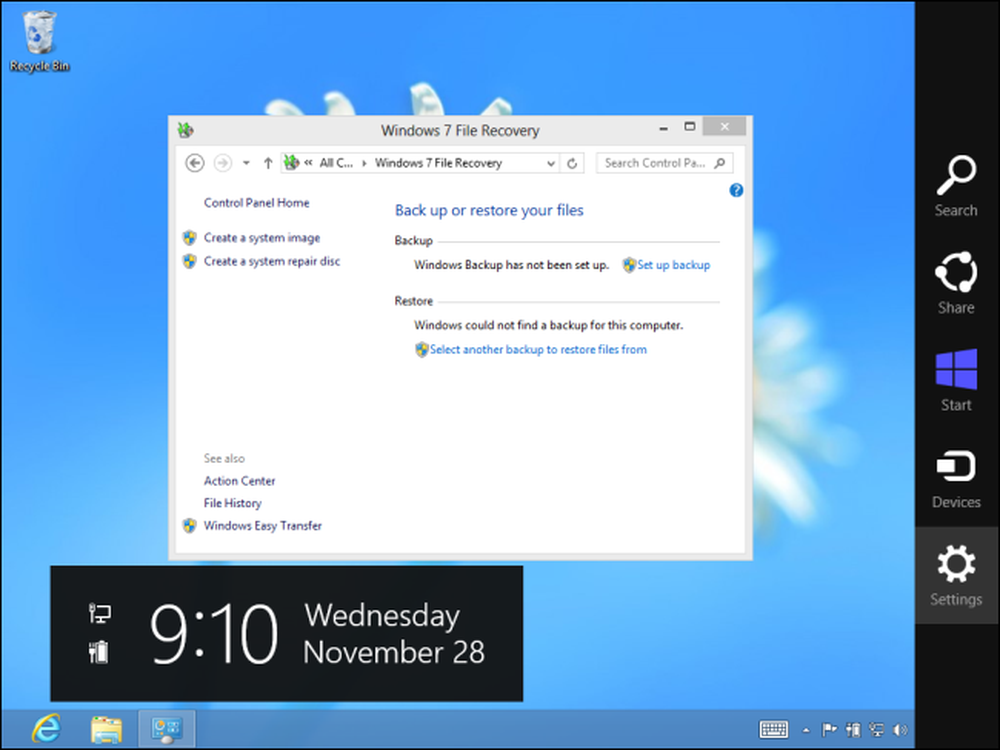The width and height of the screenshot is (1000, 750).
Task: Open the Search charm
Action: [955, 186]
